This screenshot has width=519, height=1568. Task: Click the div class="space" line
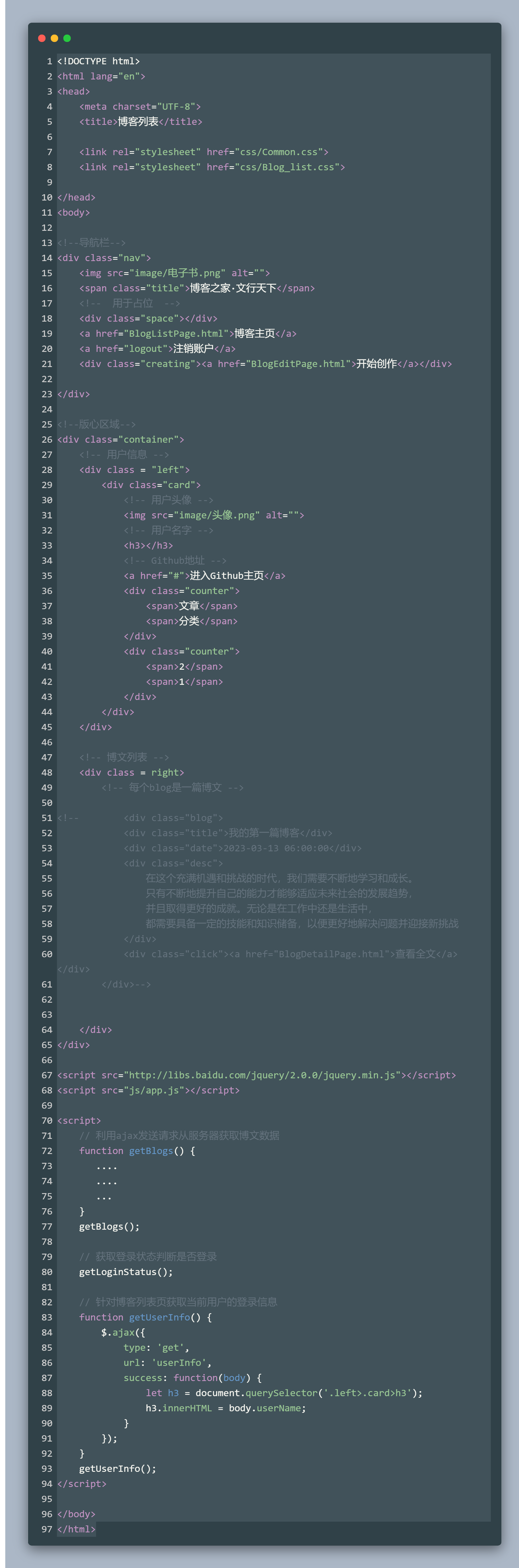[x=148, y=319]
